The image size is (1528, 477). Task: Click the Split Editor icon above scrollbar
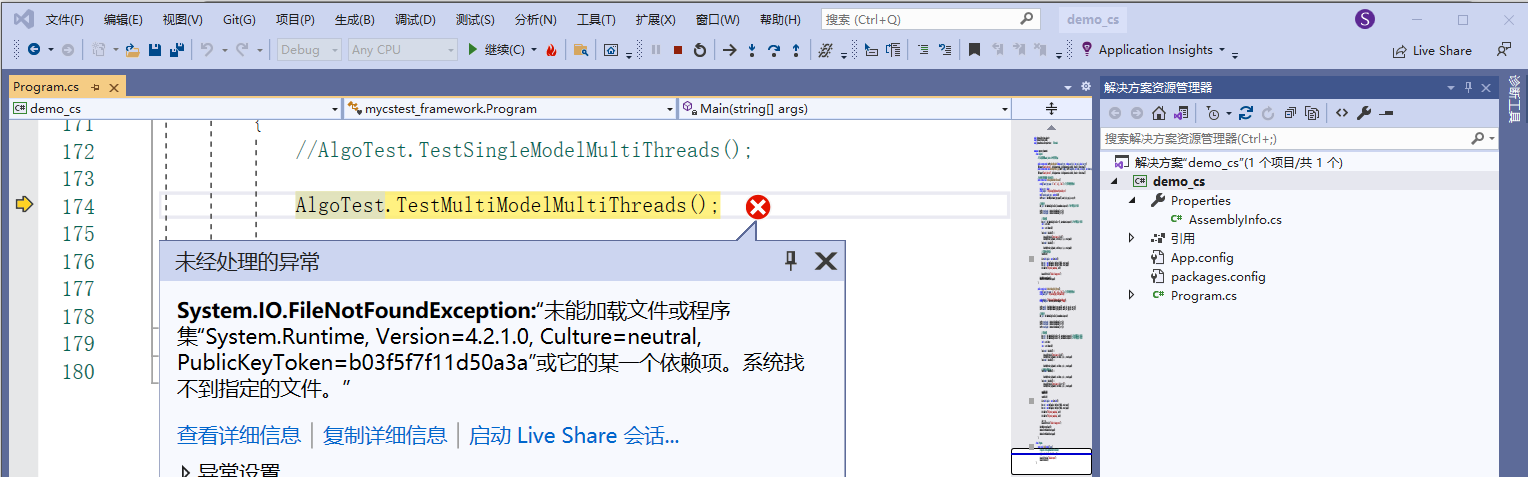point(1051,108)
